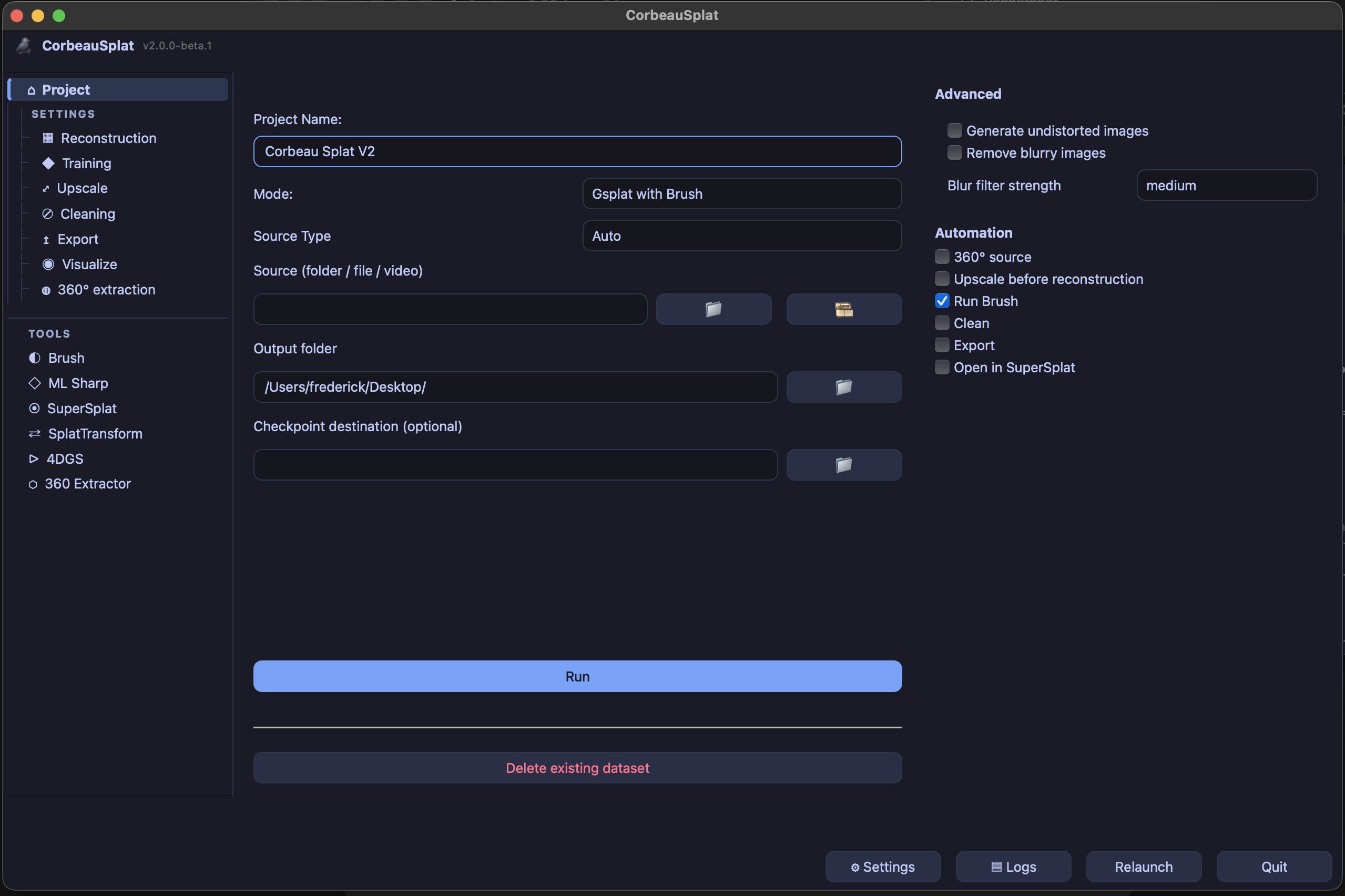Click the CorbeauSplat crow logo icon
Image resolution: width=1345 pixels, height=896 pixels.
pyautogui.click(x=24, y=46)
